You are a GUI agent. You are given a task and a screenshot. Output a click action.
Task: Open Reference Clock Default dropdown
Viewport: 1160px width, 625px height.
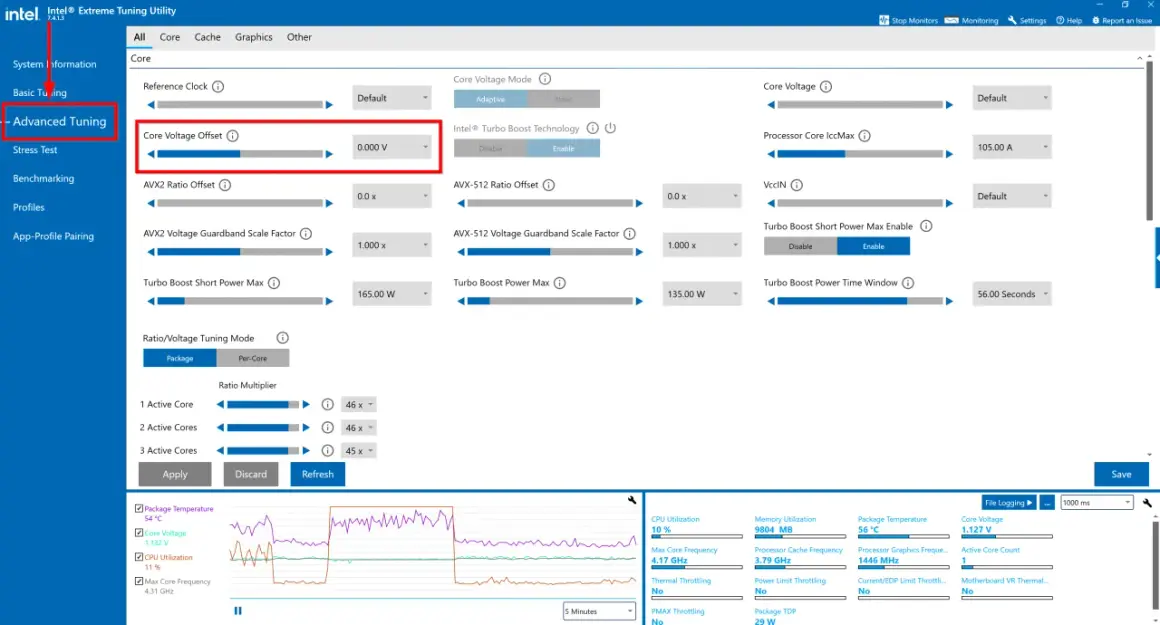[x=391, y=98]
